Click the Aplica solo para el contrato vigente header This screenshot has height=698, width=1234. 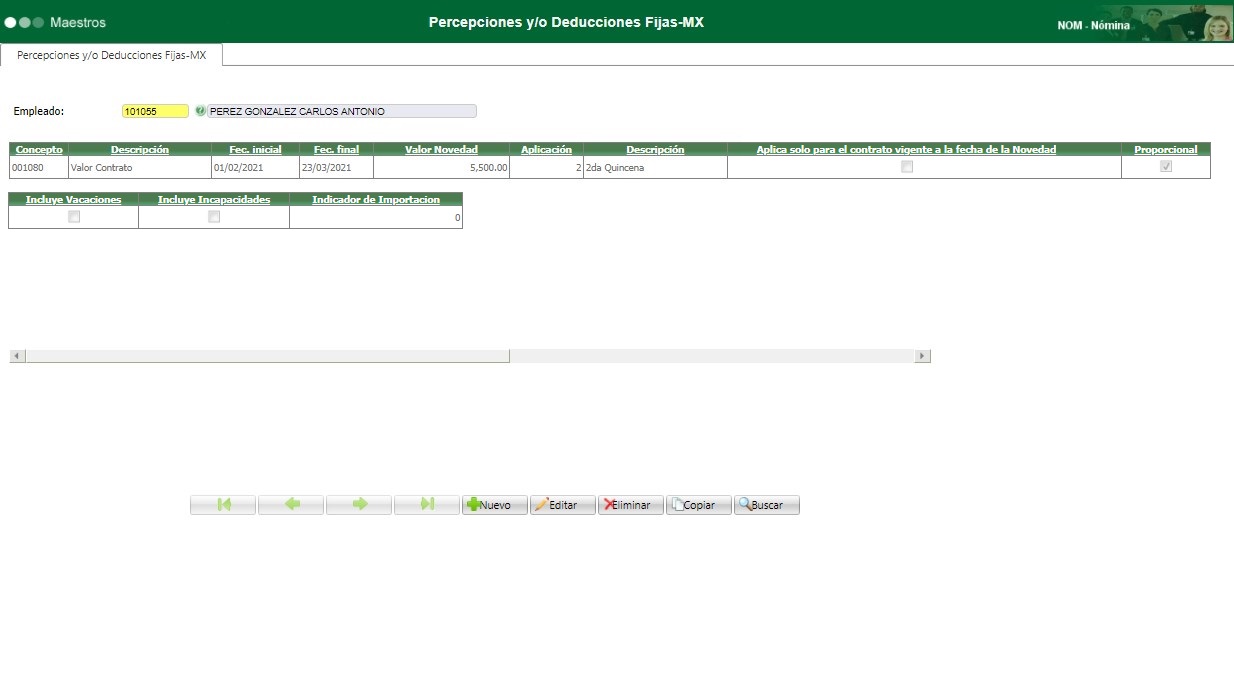(906, 149)
